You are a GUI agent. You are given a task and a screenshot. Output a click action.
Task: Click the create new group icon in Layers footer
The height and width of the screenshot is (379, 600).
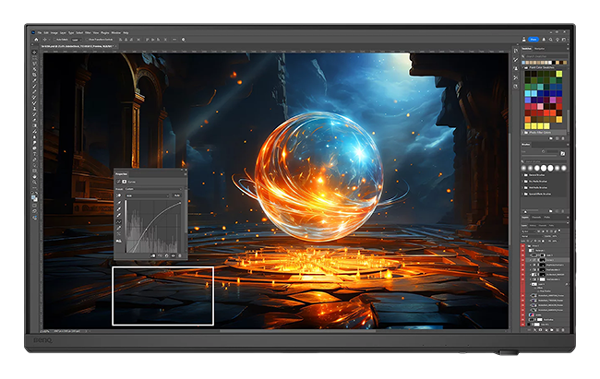[x=552, y=330]
